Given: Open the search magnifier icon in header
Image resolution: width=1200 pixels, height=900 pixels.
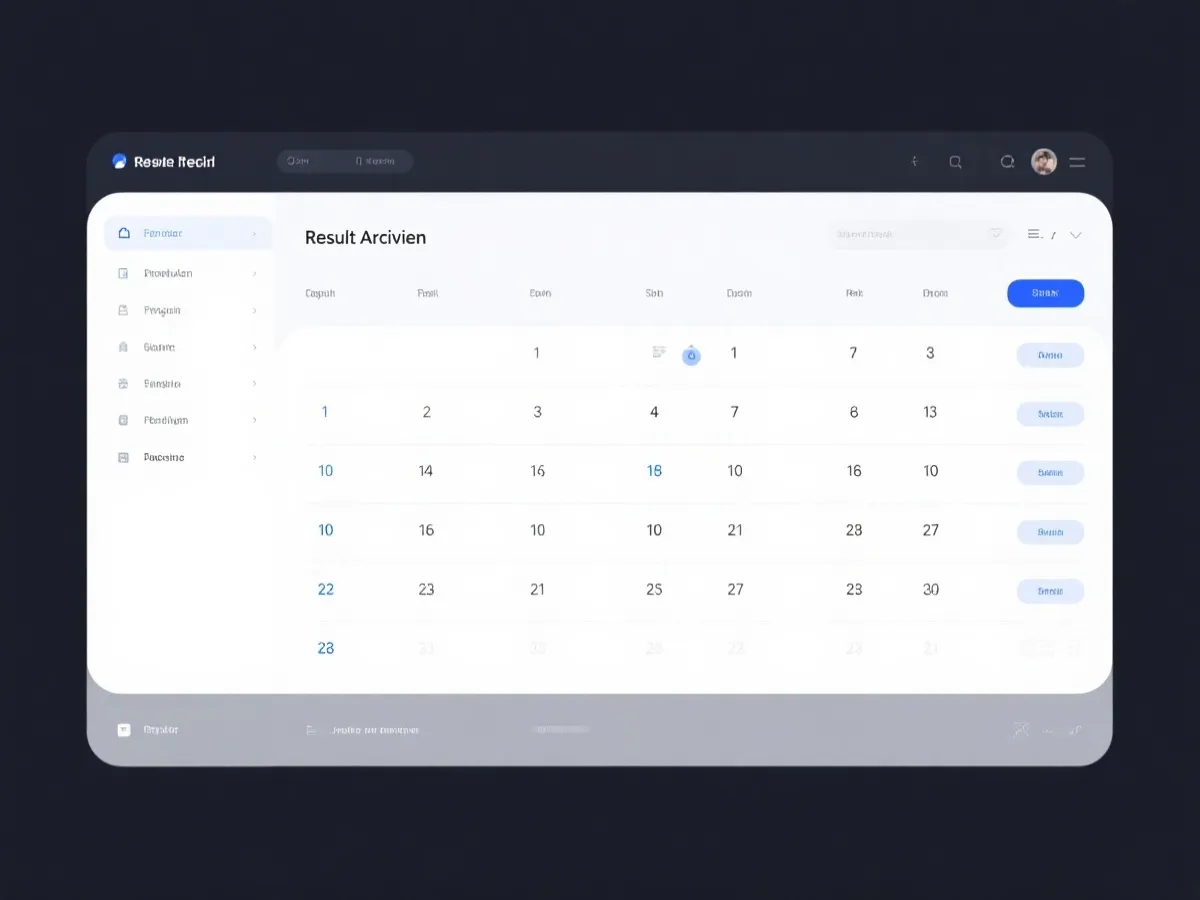Looking at the screenshot, I should 955,162.
